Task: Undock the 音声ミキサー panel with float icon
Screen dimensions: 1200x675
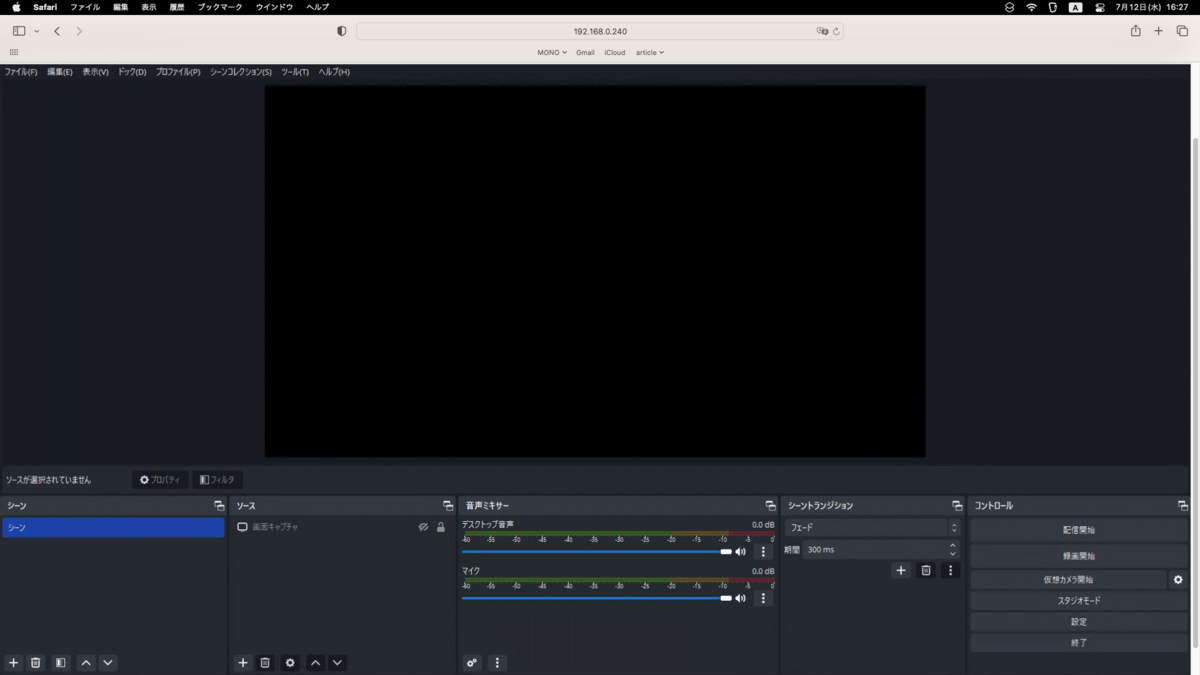Action: [770, 506]
